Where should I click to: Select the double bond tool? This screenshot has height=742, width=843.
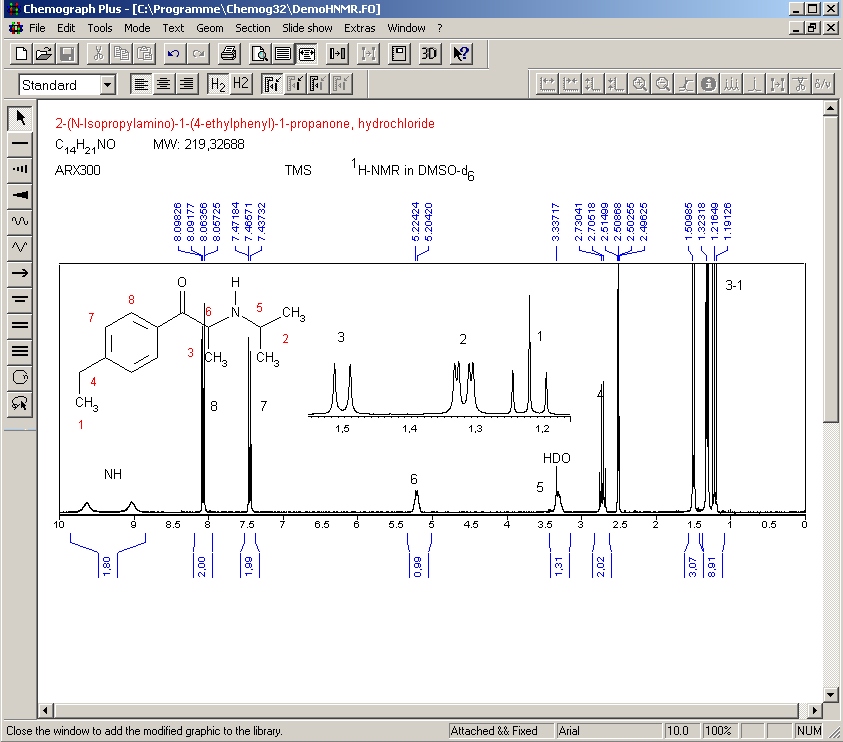click(20, 325)
